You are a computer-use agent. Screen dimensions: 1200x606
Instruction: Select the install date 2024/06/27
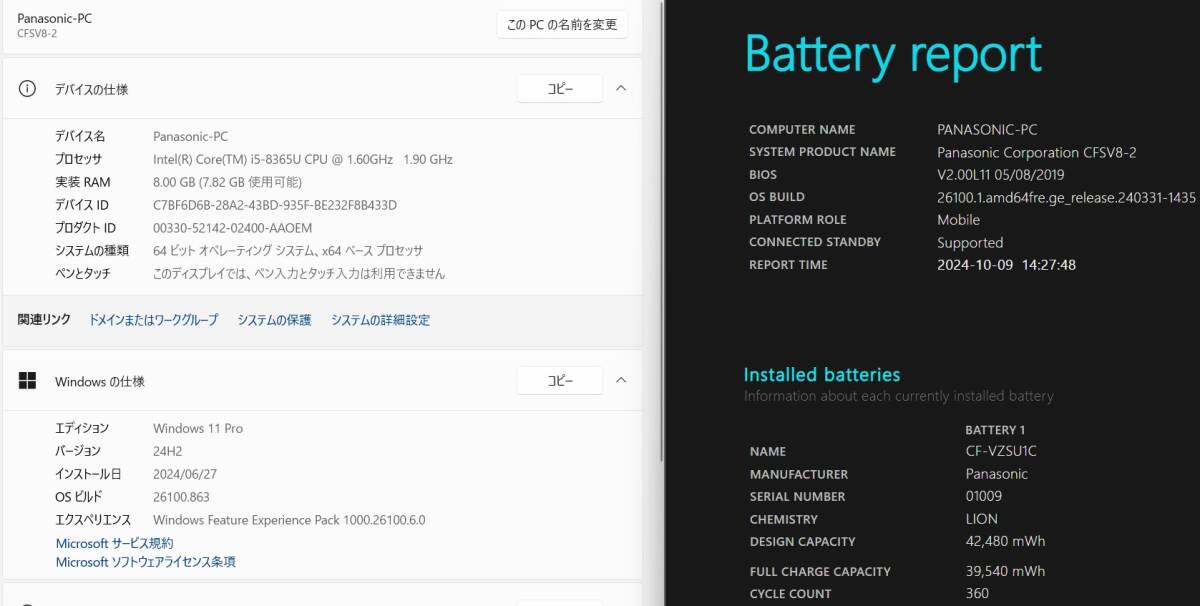[187, 474]
